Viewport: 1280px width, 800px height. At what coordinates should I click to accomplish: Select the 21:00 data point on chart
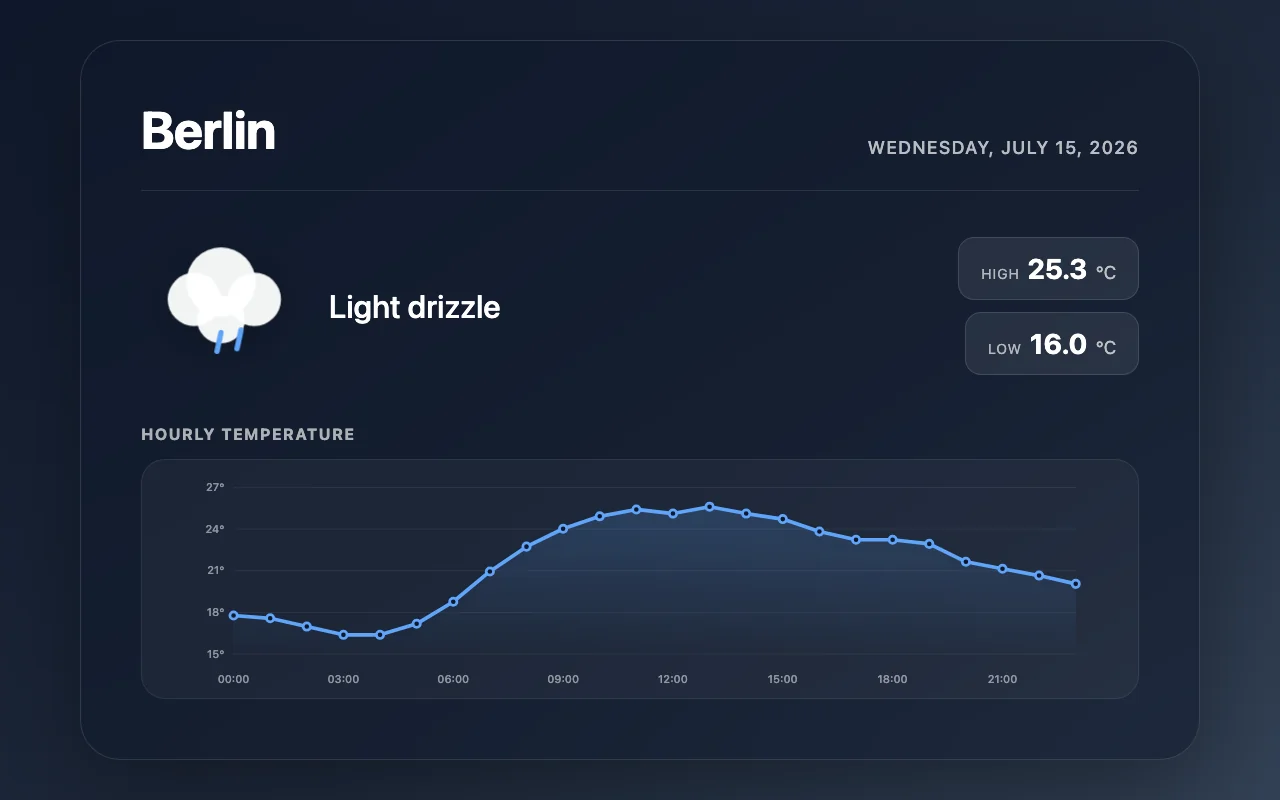1002,568
